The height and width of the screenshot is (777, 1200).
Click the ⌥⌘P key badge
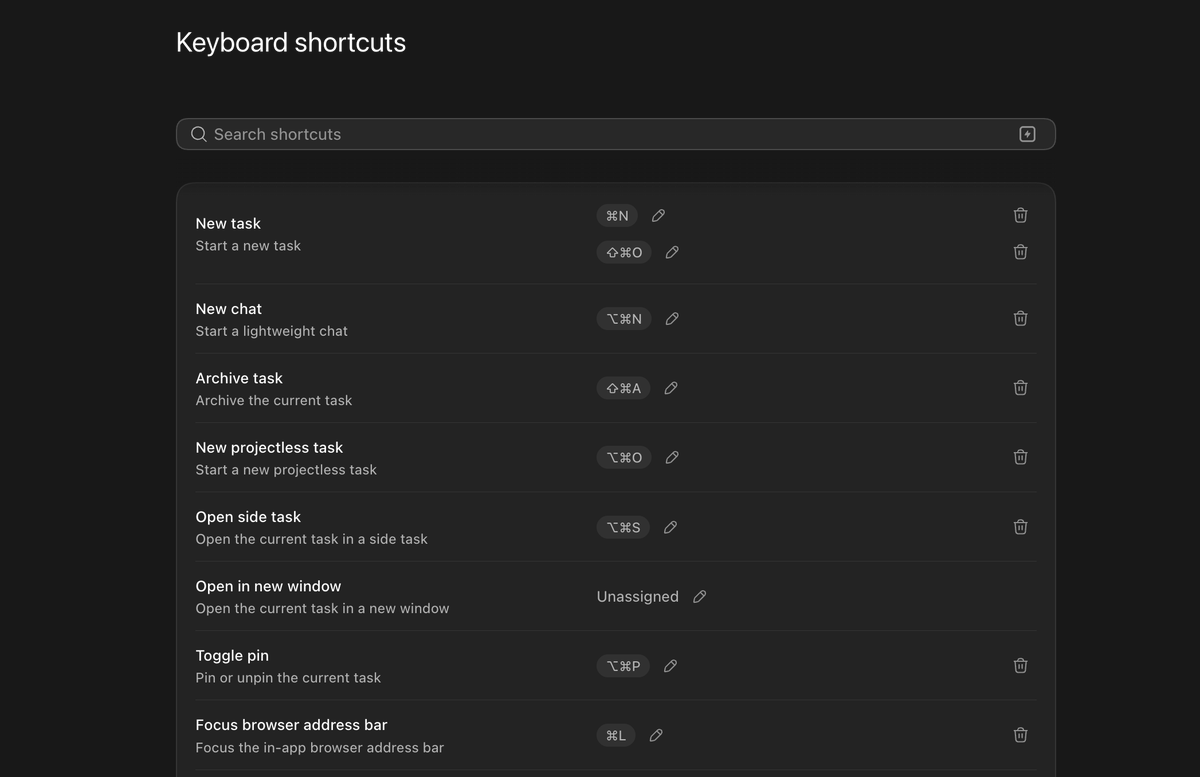pos(623,666)
